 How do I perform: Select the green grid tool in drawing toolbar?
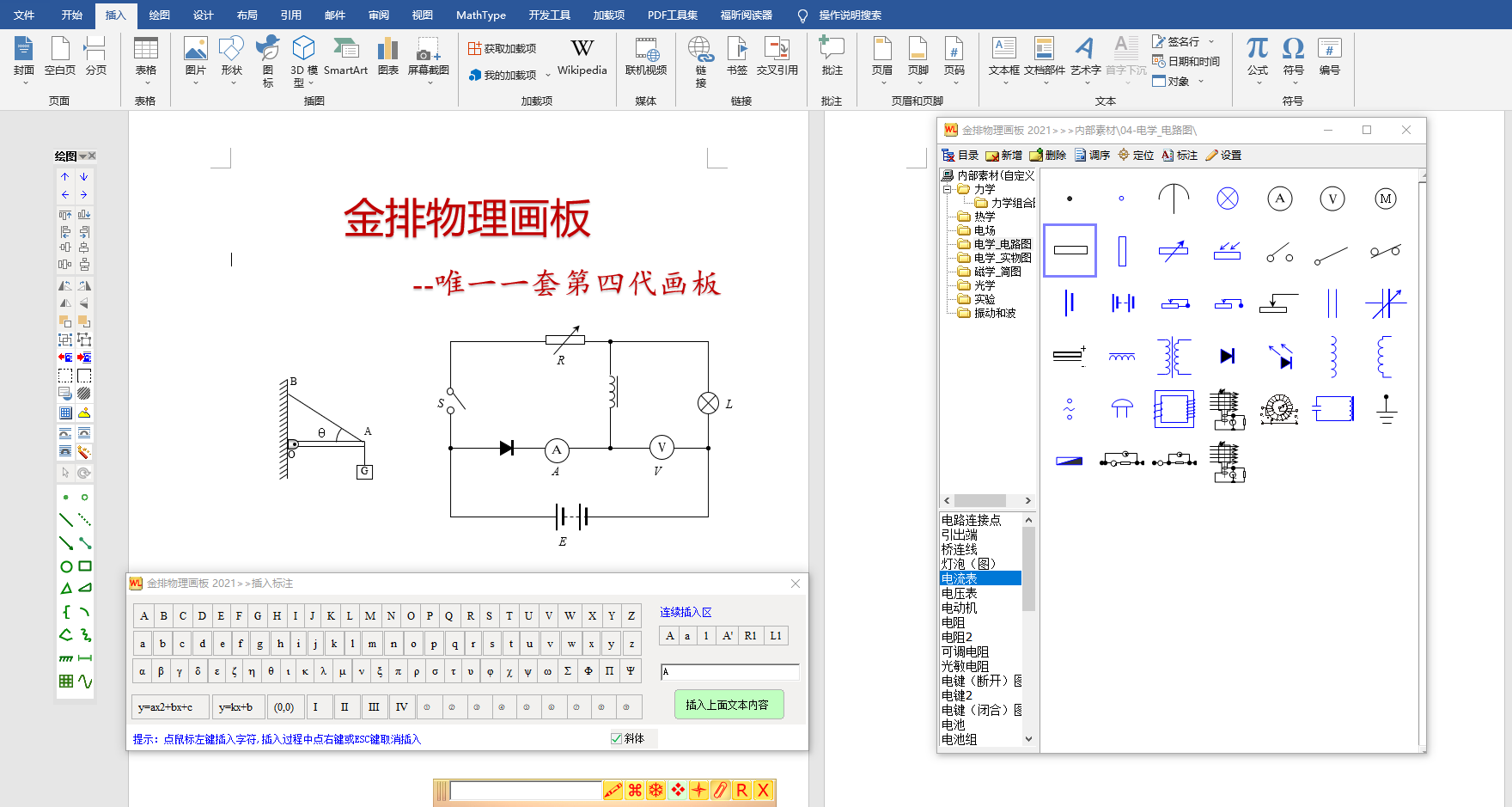tap(65, 682)
